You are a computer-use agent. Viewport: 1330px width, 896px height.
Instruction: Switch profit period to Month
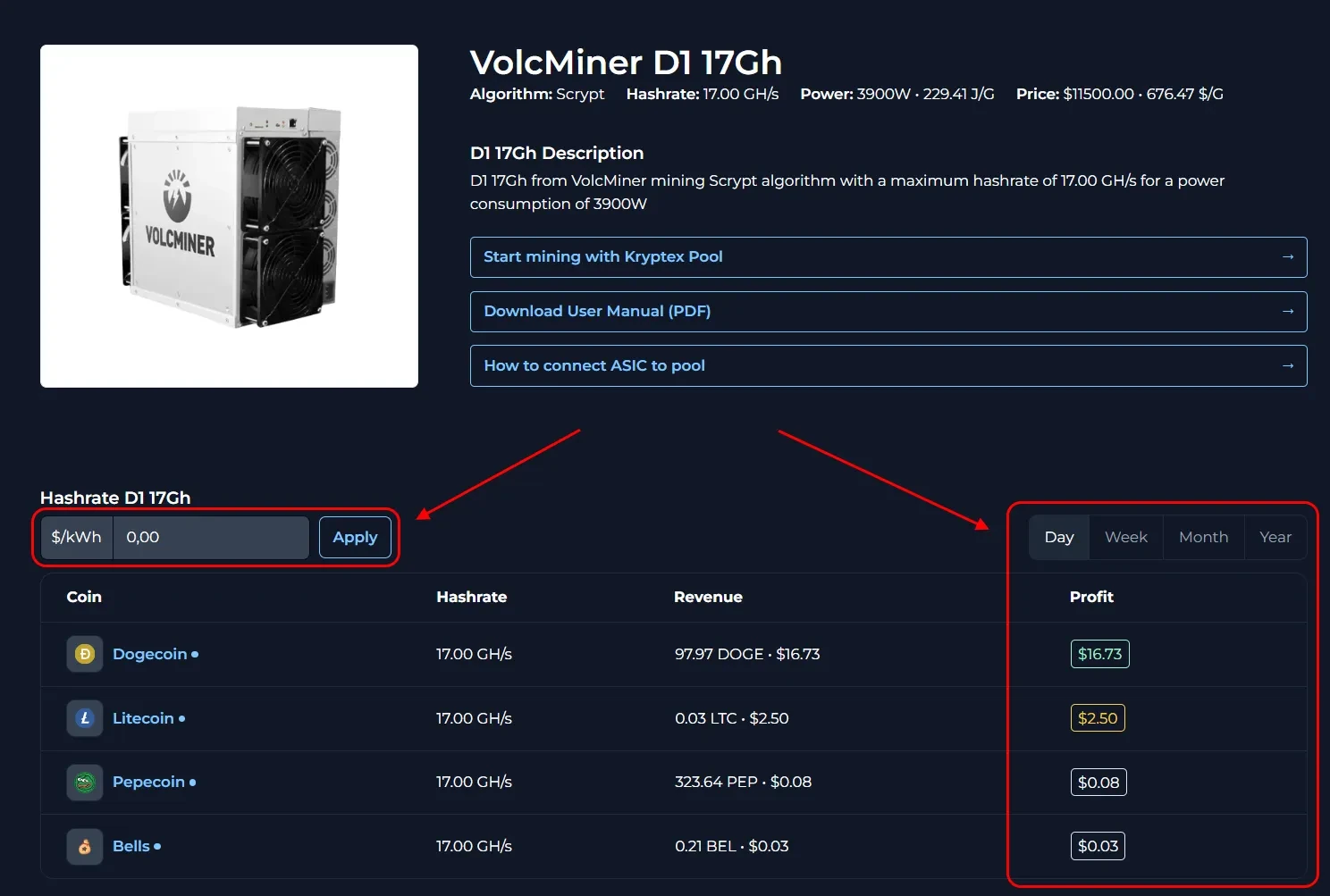point(1203,537)
